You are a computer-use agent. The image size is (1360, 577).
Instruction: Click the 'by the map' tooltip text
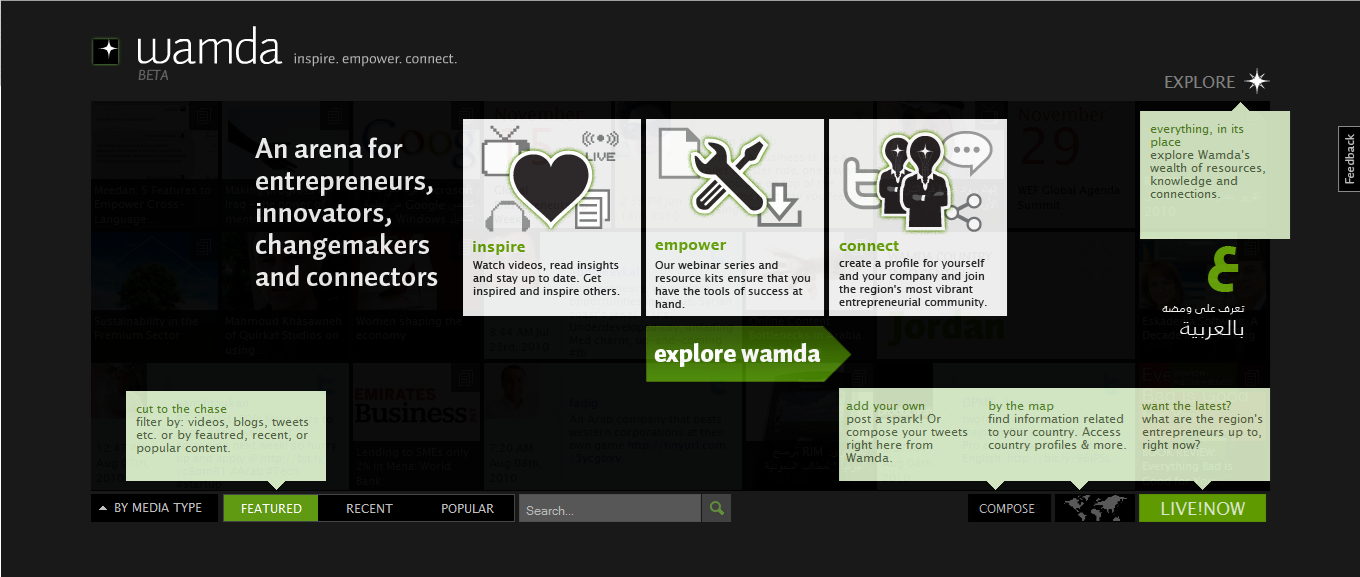1056,426
